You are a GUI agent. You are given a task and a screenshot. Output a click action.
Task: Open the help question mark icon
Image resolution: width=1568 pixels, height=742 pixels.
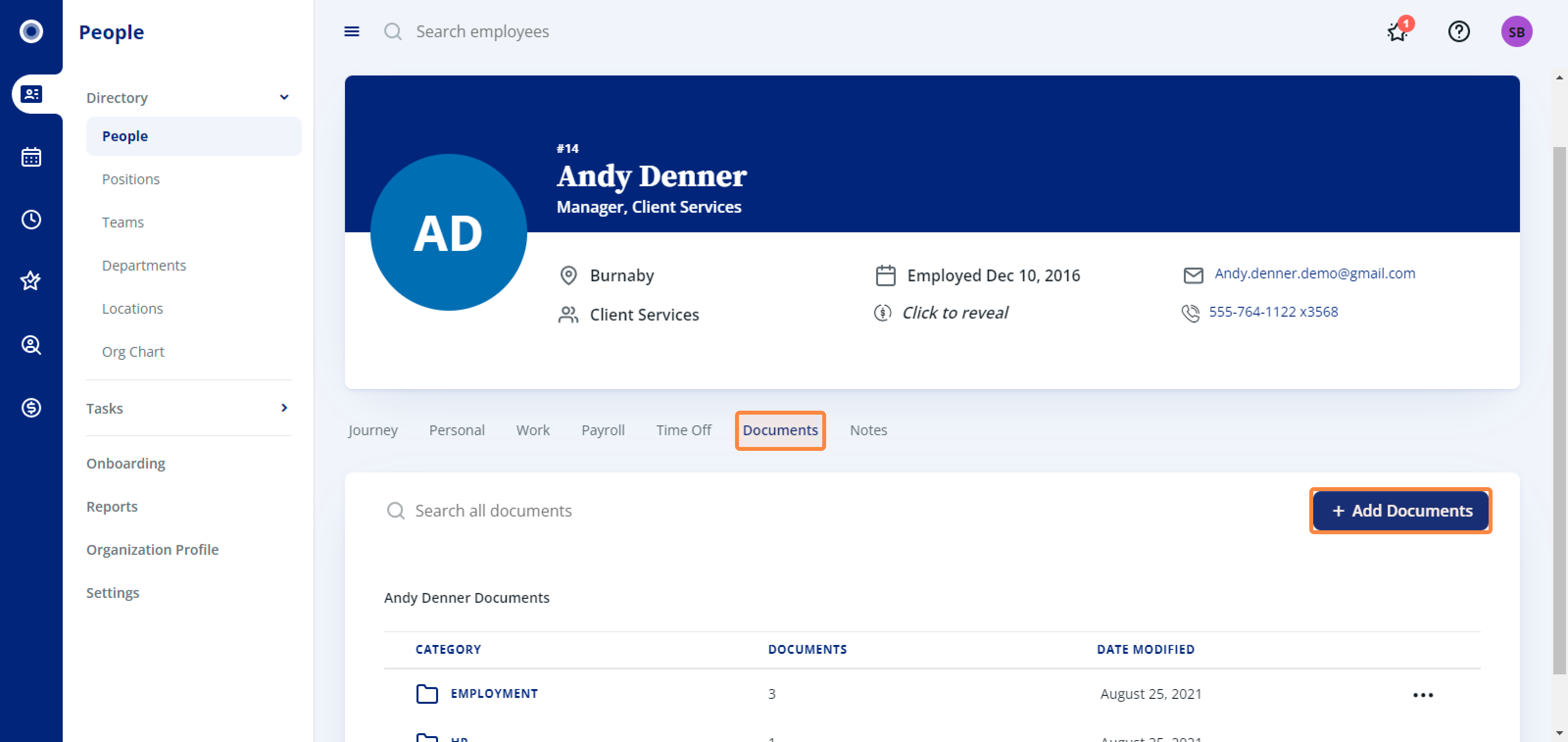[1458, 32]
